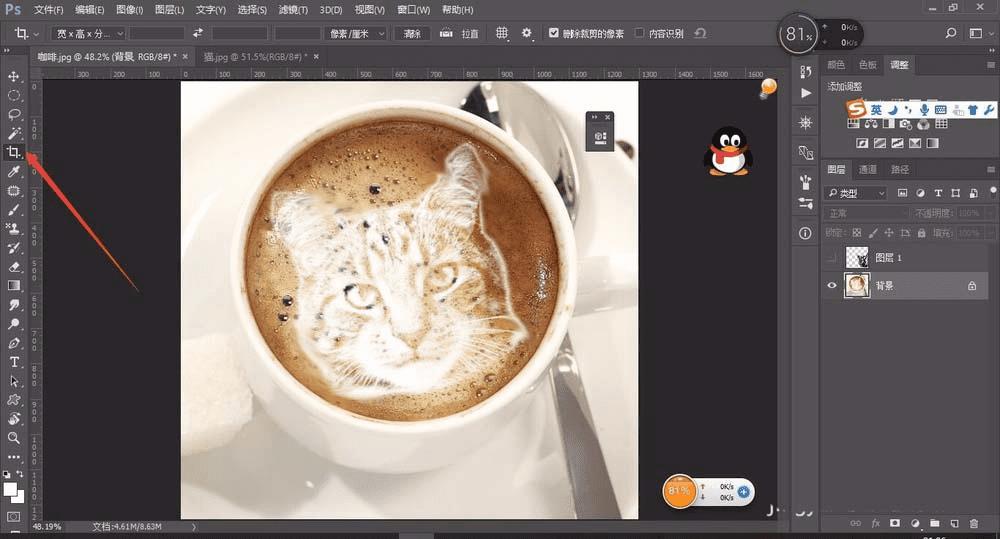
Task: Pick the Eyedropper tool
Action: [14, 172]
